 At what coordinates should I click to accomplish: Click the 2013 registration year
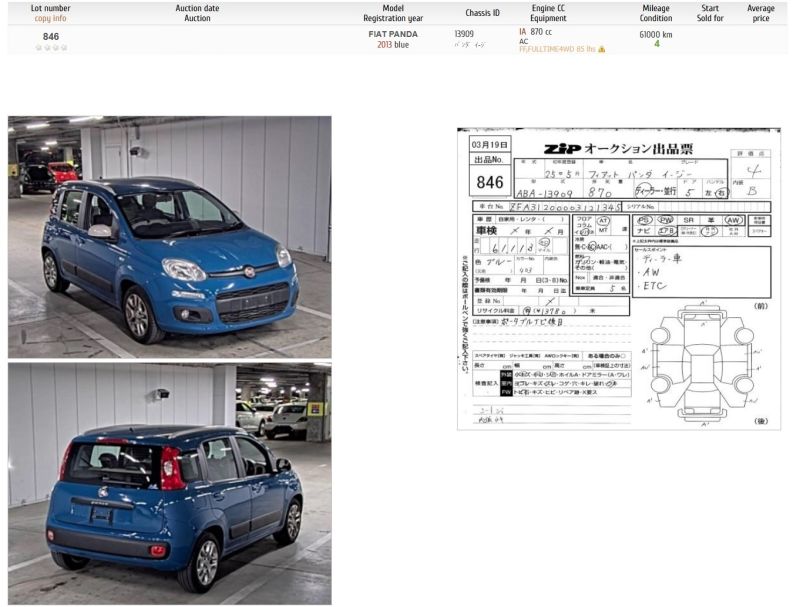[x=384, y=45]
